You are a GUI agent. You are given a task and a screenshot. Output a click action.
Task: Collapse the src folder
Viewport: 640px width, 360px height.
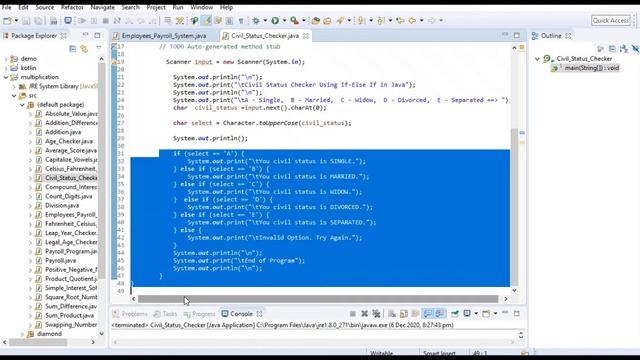pyautogui.click(x=14, y=96)
